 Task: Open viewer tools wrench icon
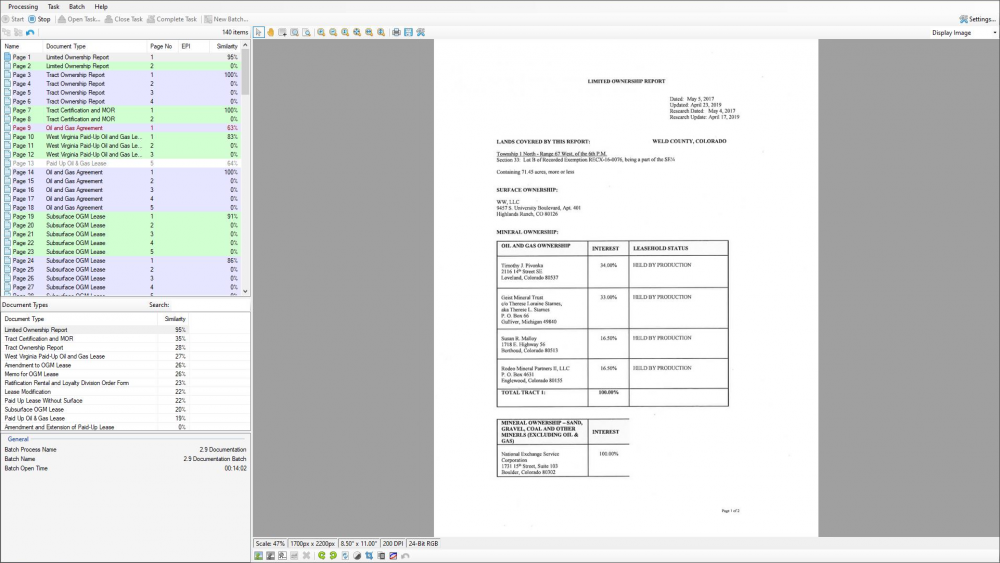(x=420, y=32)
